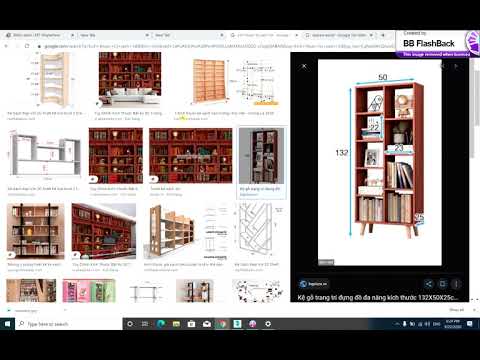The image size is (480, 360).
Task: Open Cortana from the taskbar
Action: pos(130,324)
